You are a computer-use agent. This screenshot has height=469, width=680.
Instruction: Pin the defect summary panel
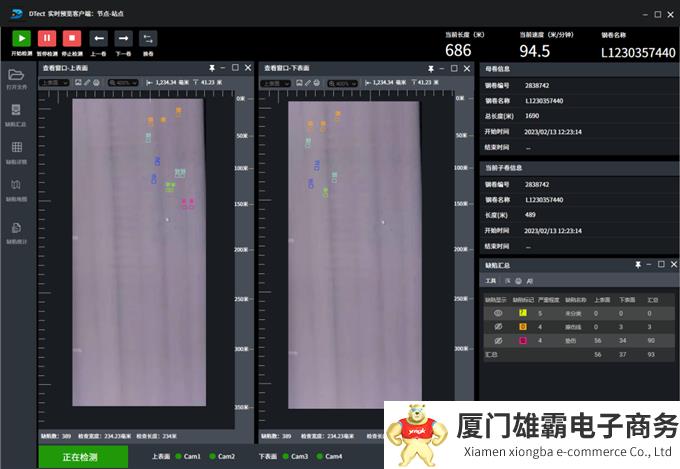pos(638,265)
